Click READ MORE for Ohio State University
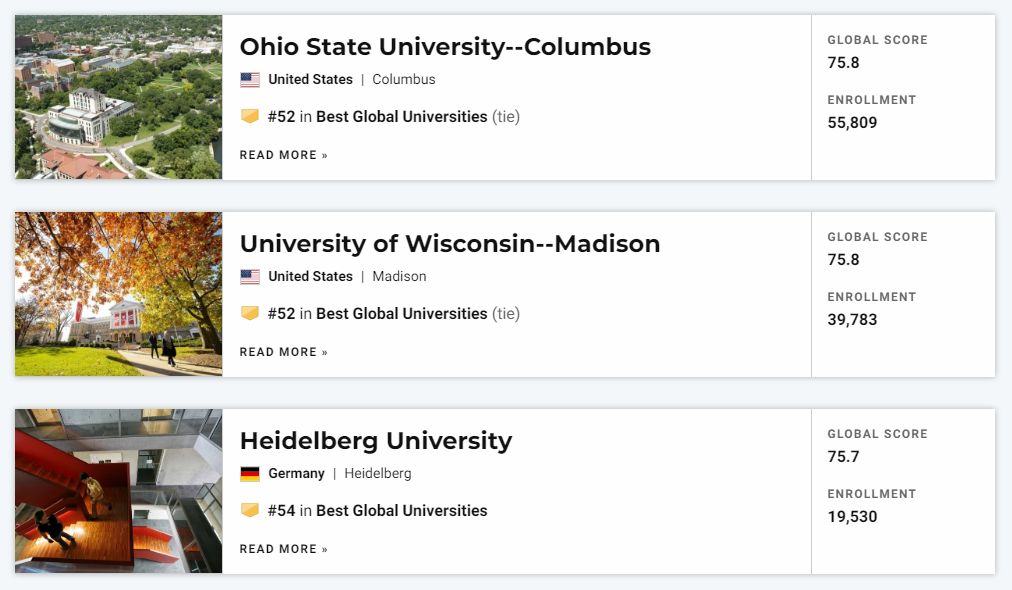Screen dimensions: 1012x590 coord(284,155)
